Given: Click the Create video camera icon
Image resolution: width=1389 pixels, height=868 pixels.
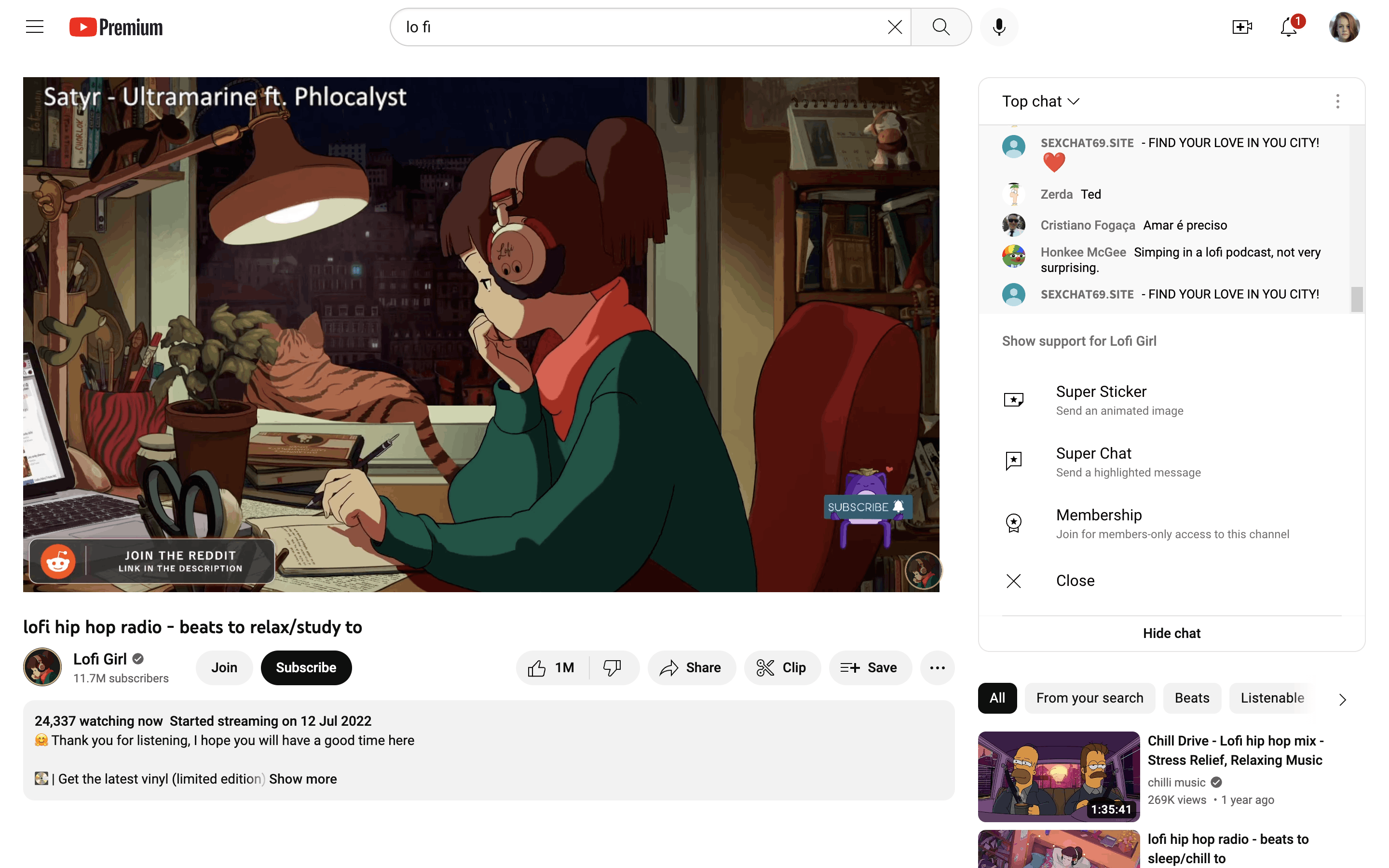Looking at the screenshot, I should (x=1241, y=27).
